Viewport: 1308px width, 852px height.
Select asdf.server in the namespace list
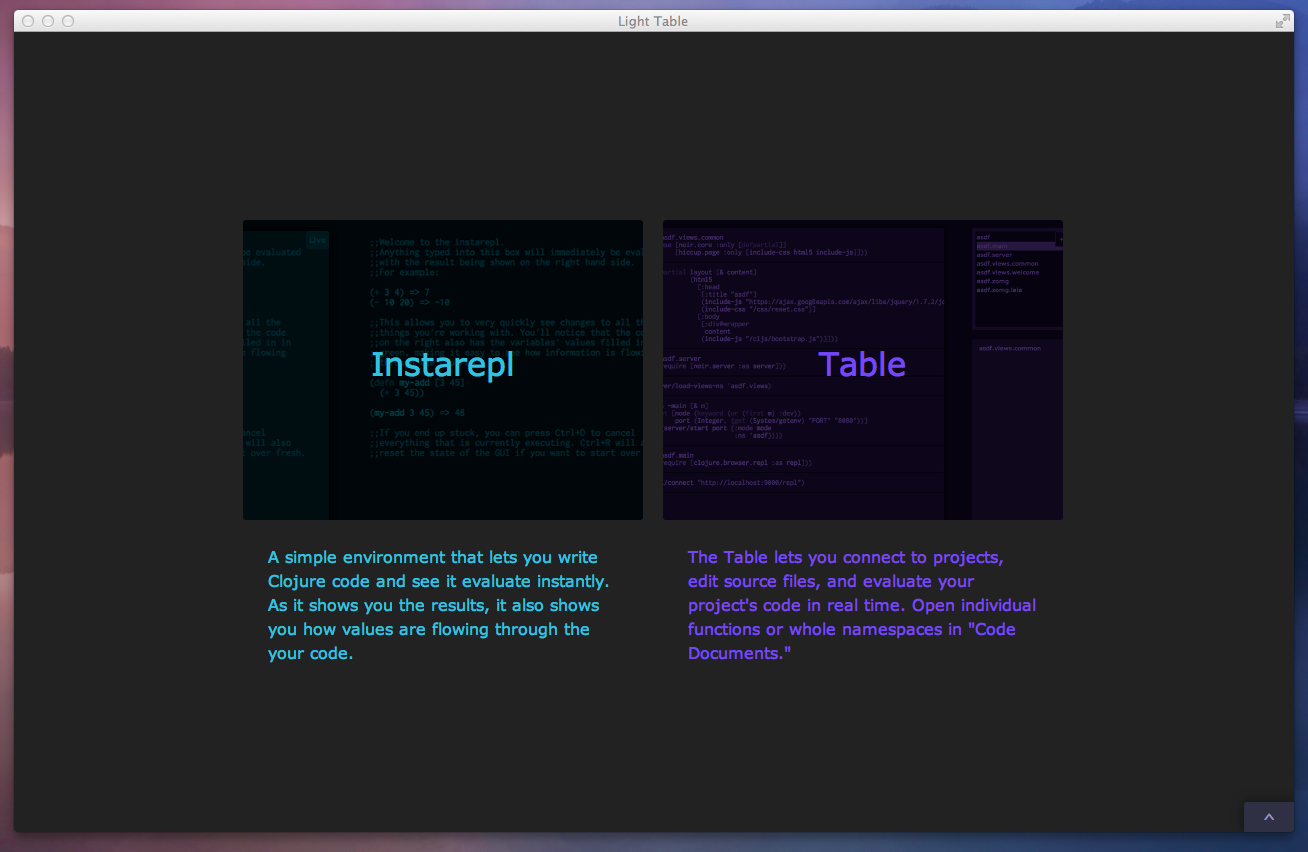[994, 255]
